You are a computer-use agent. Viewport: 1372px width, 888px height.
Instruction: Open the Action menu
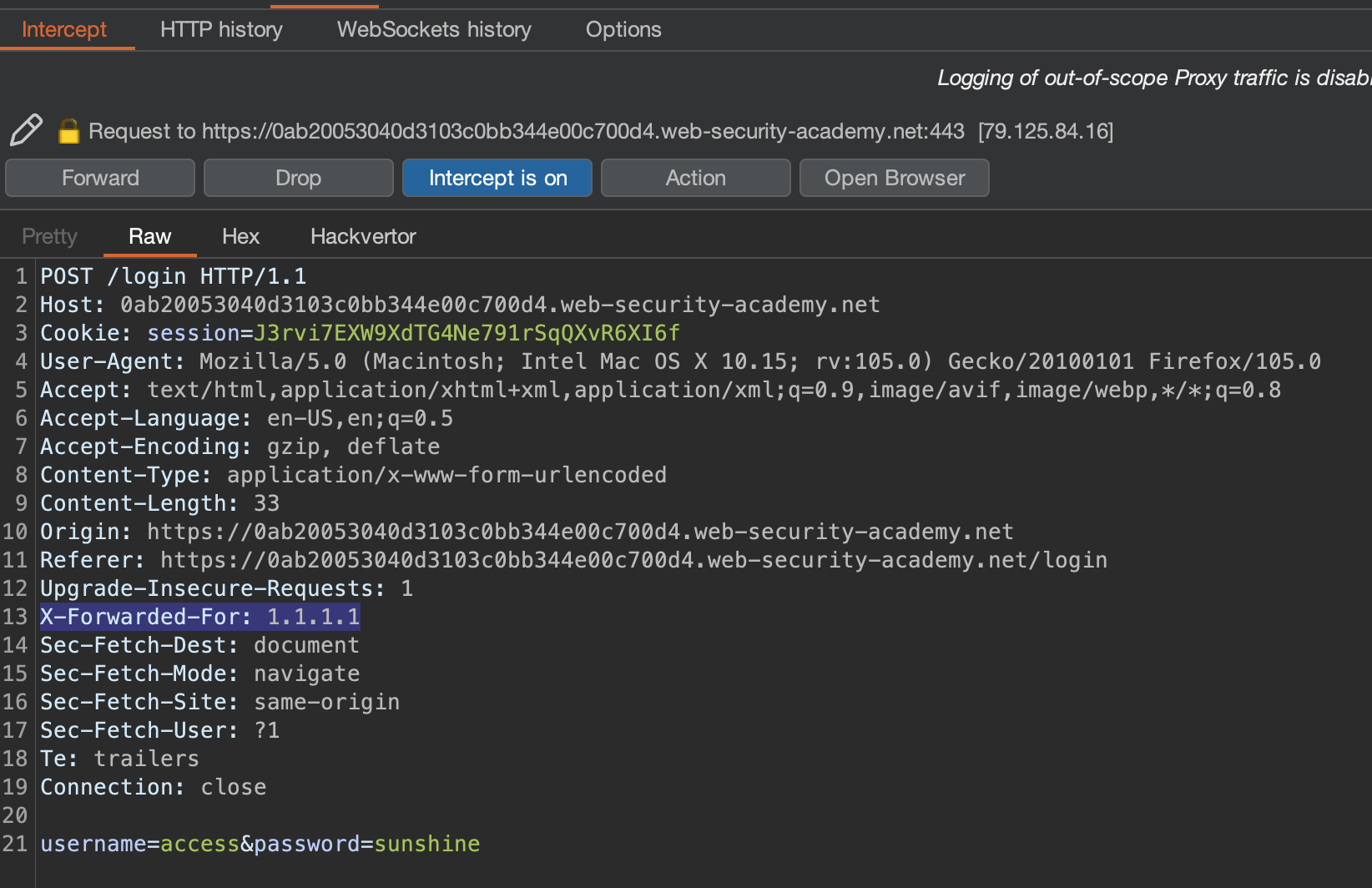coord(695,178)
